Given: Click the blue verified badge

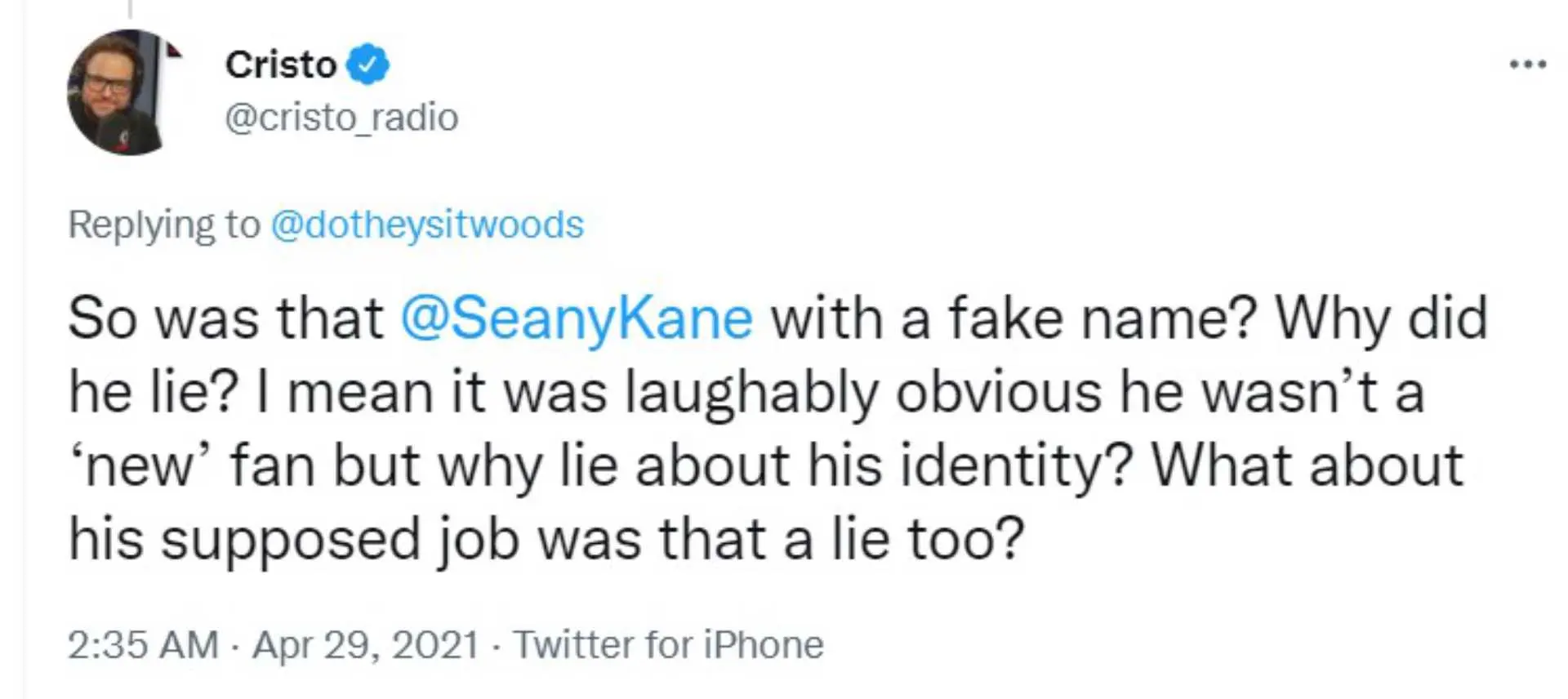Looking at the screenshot, I should [x=367, y=65].
